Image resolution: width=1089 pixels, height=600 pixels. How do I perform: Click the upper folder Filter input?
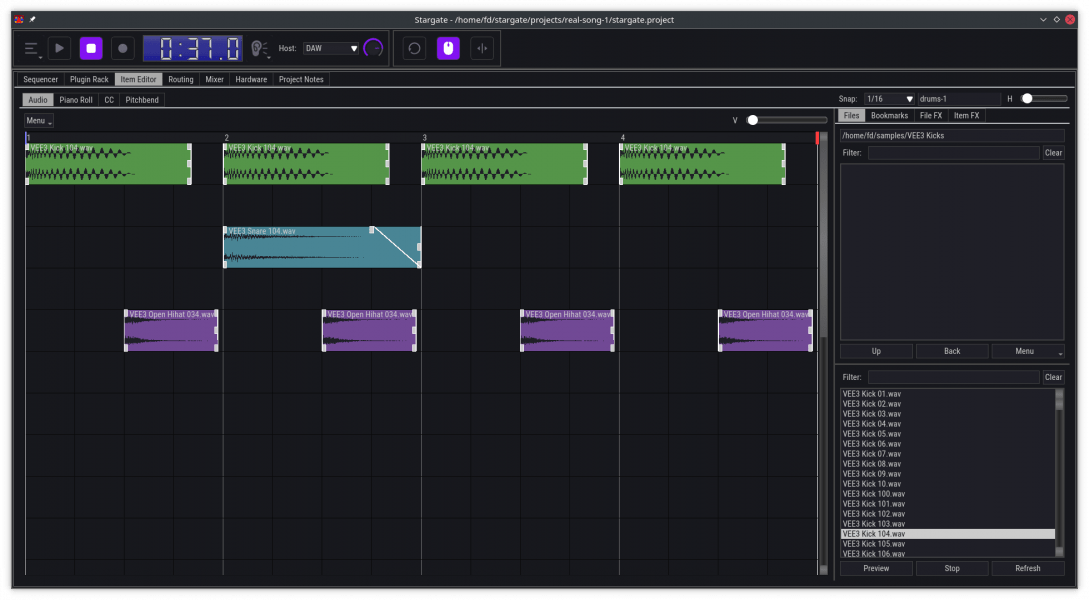[x=953, y=153]
